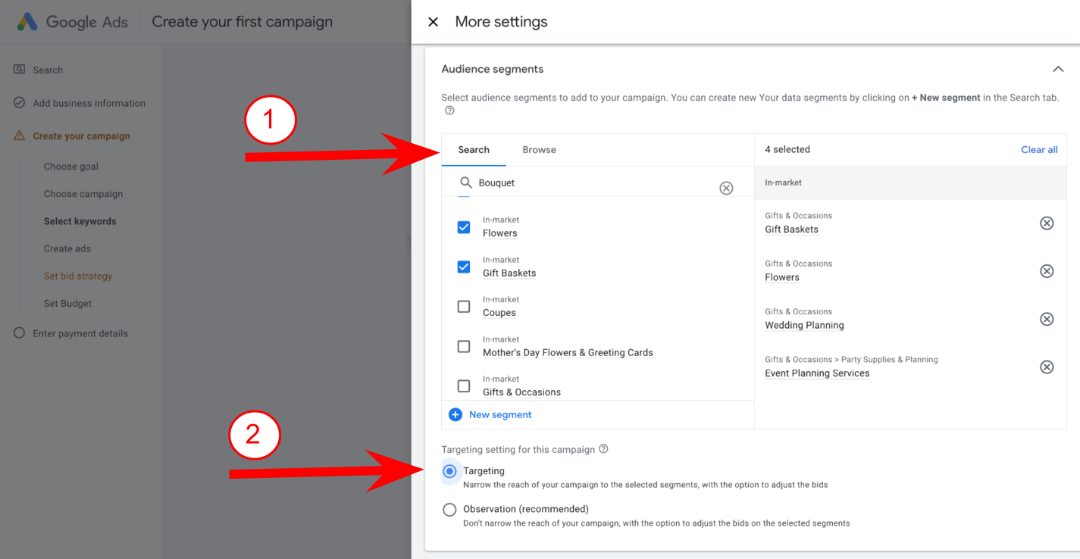Click the plus icon next to New segment
Screen dimensions: 1080x559
455,414
